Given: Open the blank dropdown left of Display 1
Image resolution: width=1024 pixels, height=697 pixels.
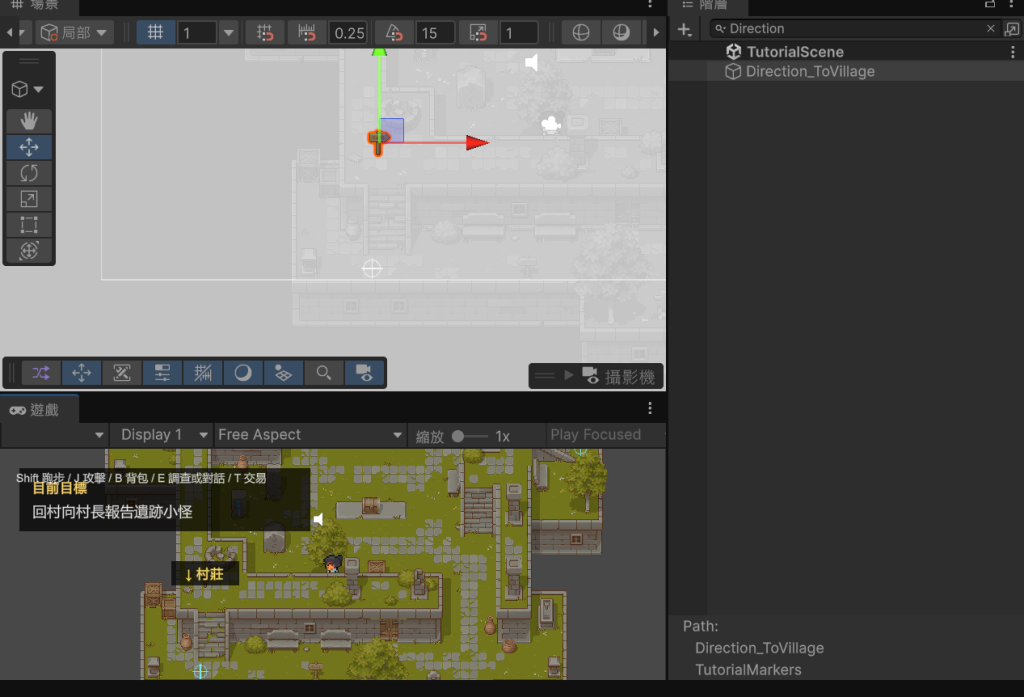Looking at the screenshot, I should click(54, 435).
